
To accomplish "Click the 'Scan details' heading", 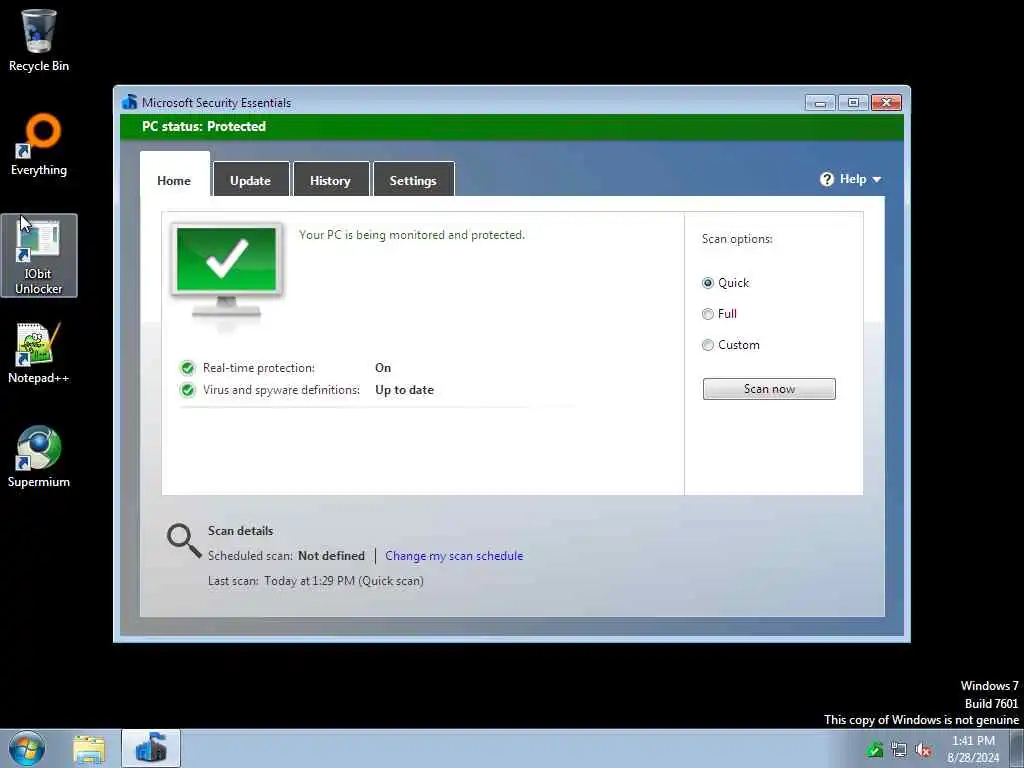I will coord(240,531).
